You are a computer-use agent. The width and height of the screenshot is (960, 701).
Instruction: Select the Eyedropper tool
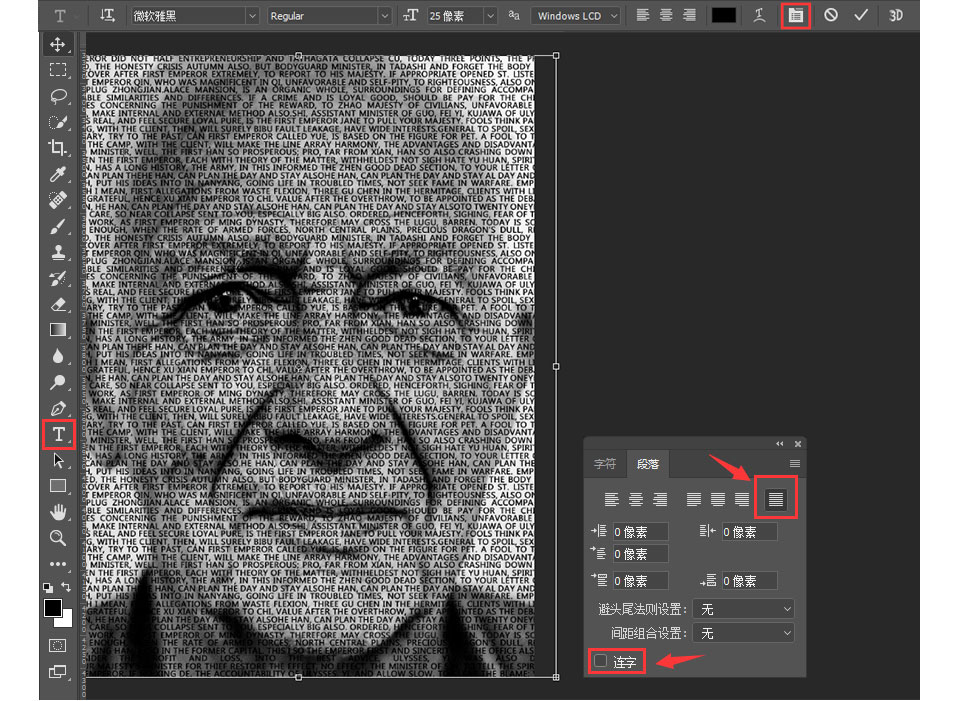(58, 174)
